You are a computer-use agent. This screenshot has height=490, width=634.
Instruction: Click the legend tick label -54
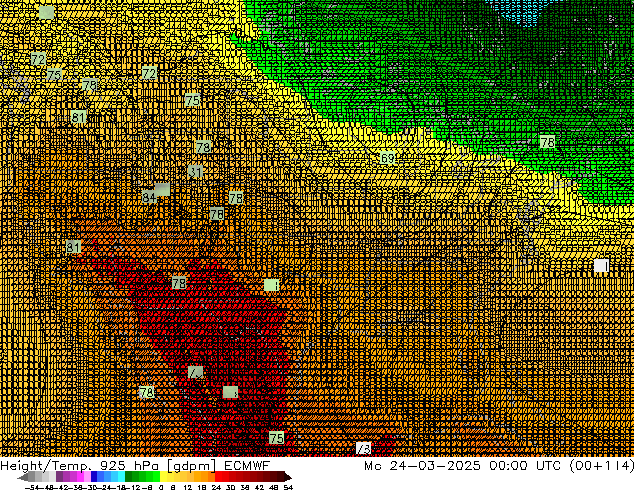33,487
